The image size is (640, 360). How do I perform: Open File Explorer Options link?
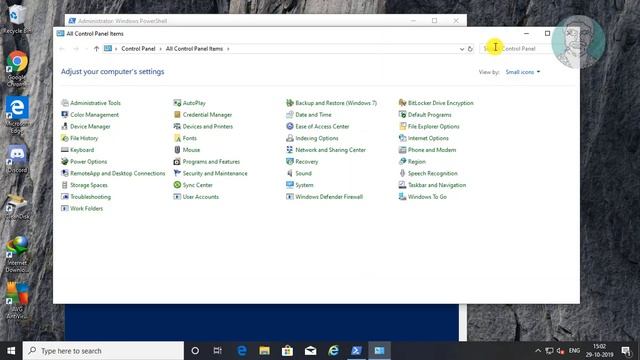pos(433,127)
